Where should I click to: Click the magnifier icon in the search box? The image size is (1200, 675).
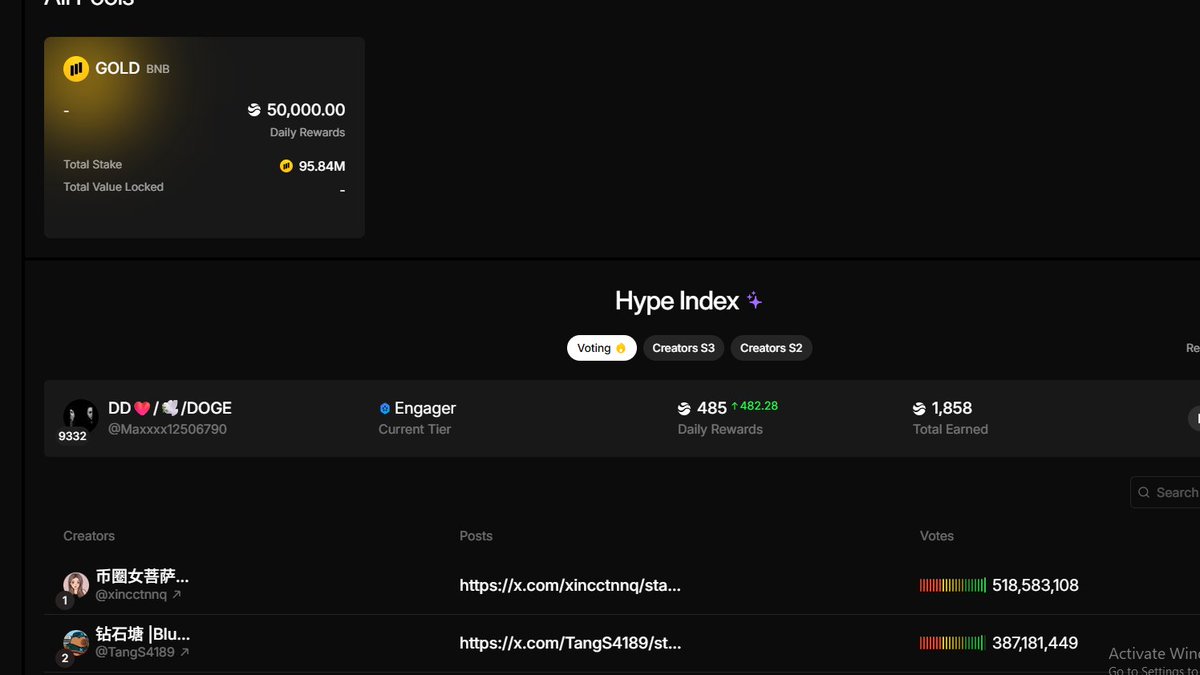1143,492
